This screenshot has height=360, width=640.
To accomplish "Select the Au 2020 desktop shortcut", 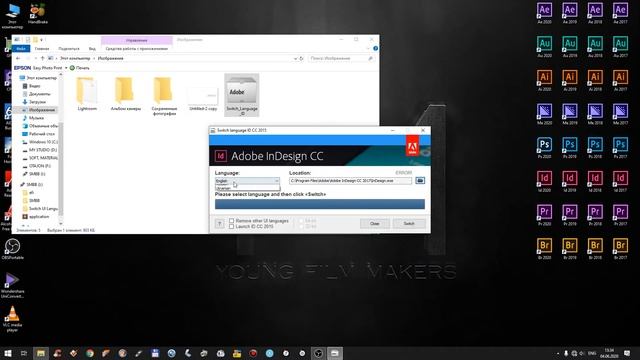I will 544,47.
